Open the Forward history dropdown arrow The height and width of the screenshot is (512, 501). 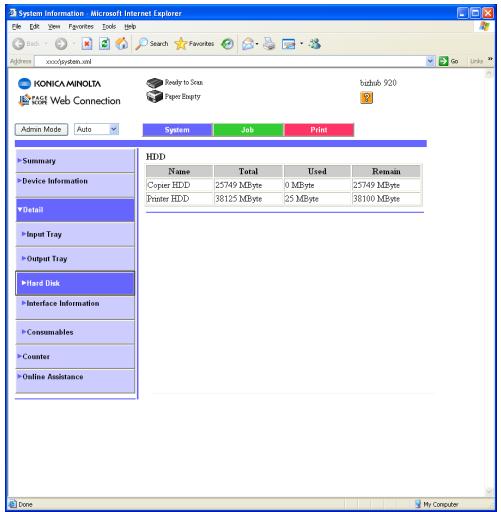click(74, 44)
